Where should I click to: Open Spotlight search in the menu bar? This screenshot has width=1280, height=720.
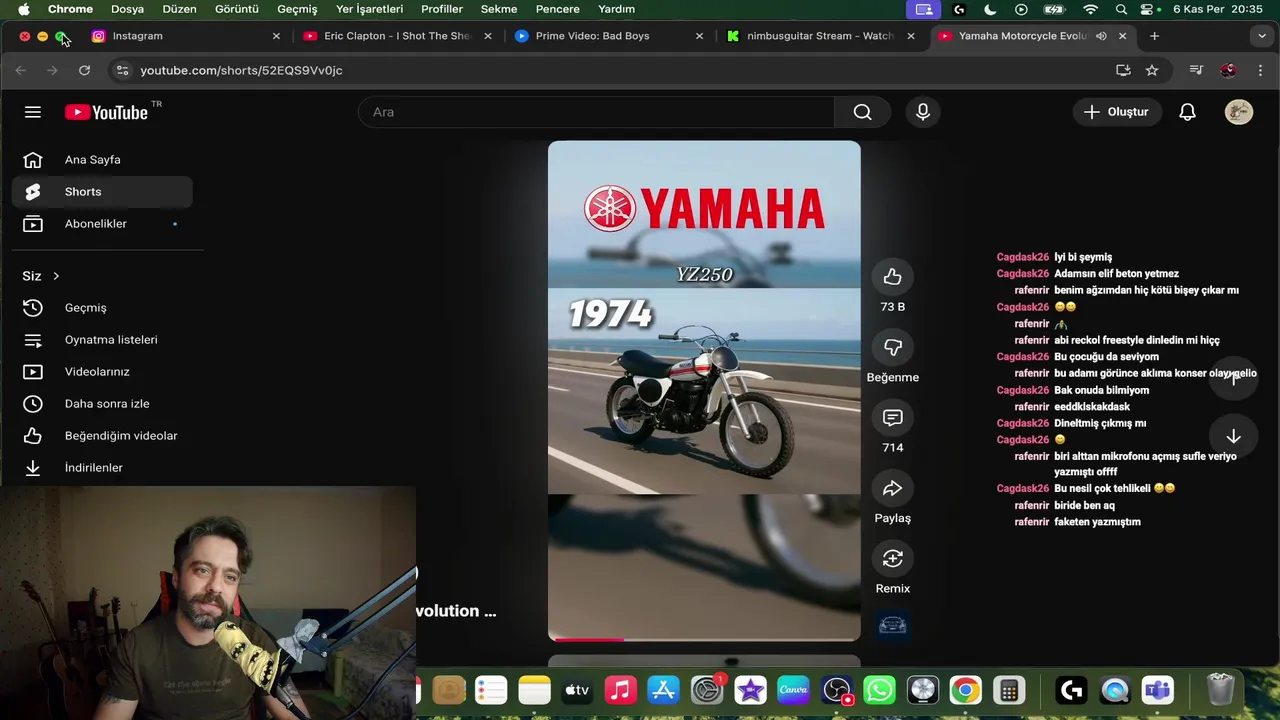click(1121, 9)
